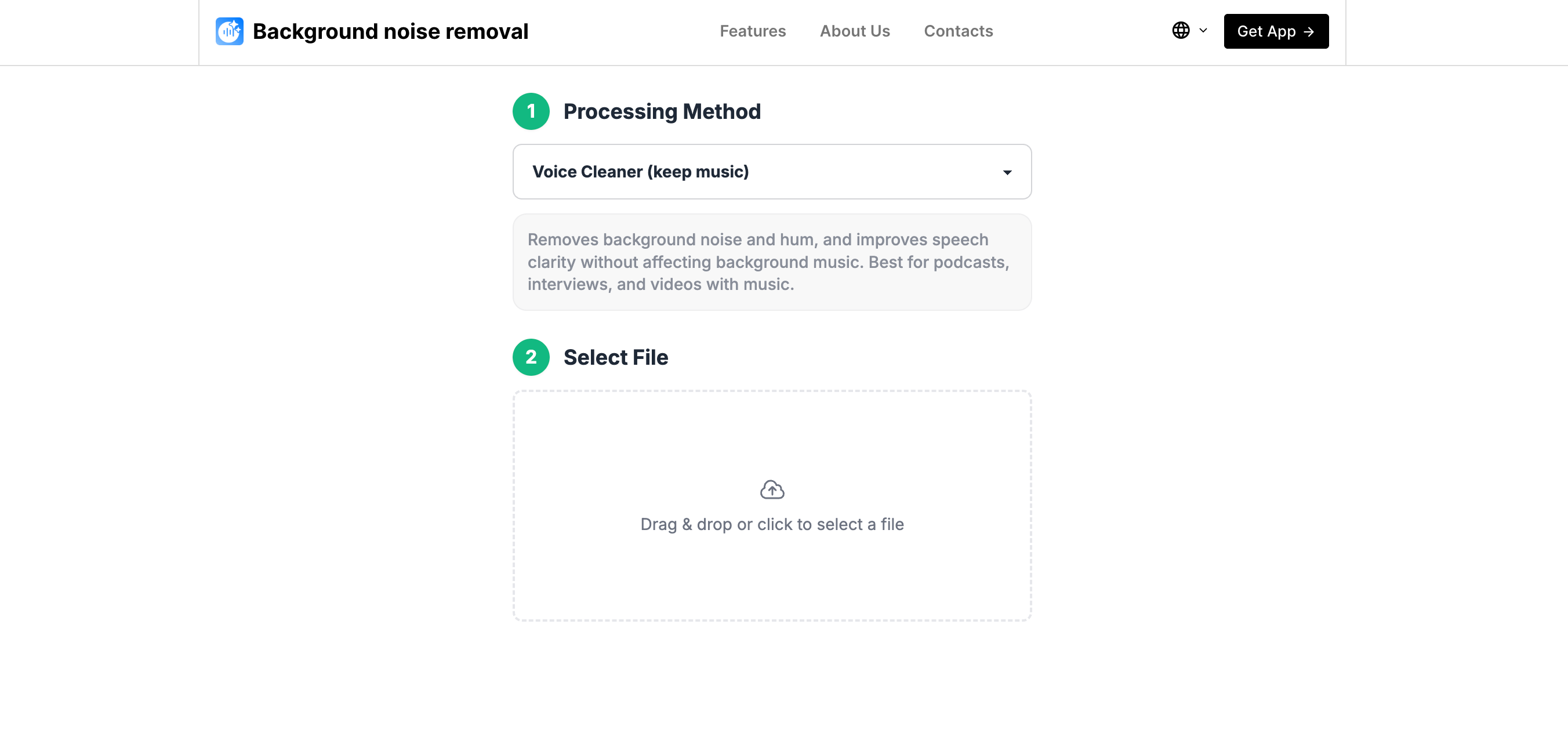Click the Background noise removal app logo
Screen dimensions: 1568x733
click(x=230, y=31)
